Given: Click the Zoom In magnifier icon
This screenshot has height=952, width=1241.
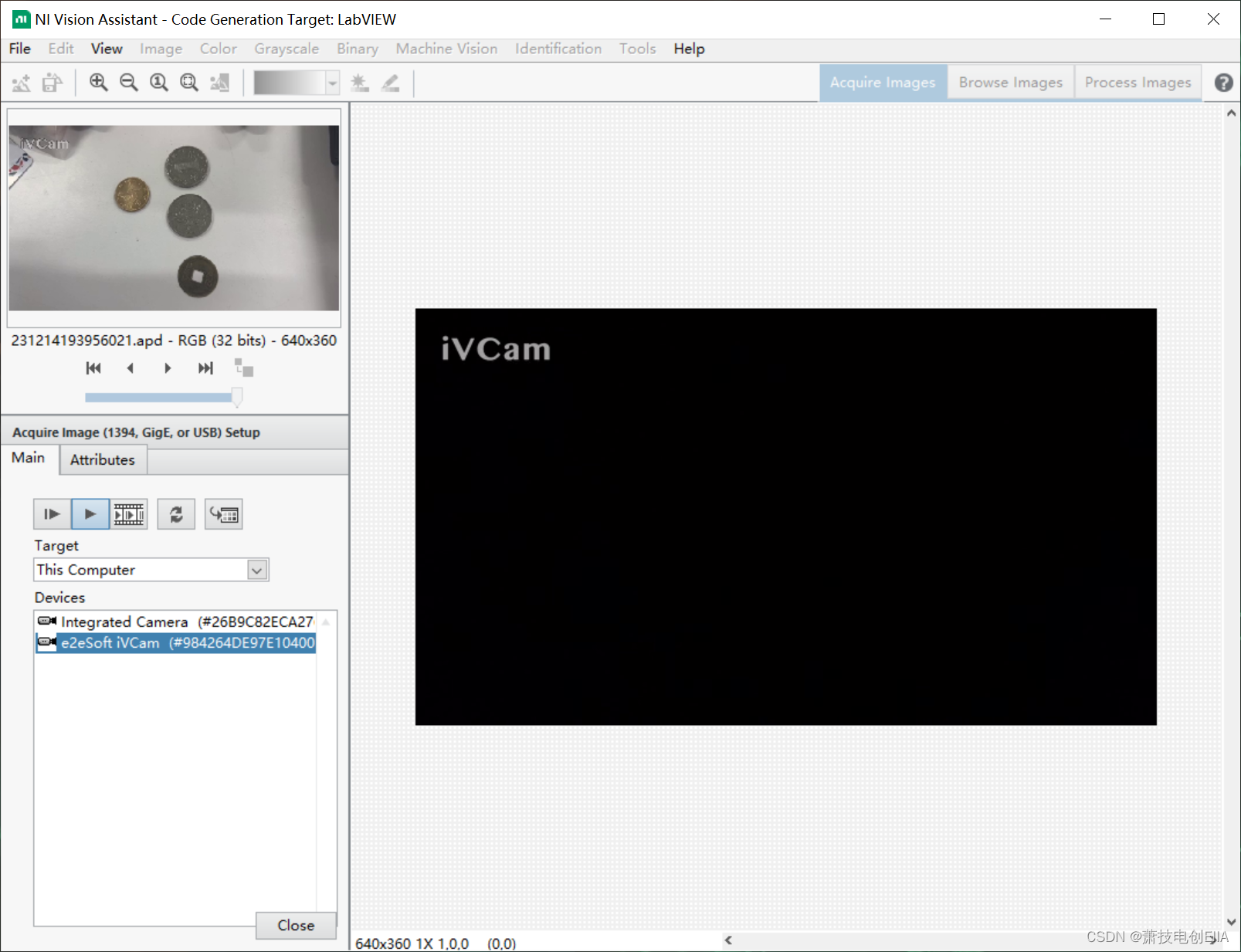Looking at the screenshot, I should tap(98, 83).
